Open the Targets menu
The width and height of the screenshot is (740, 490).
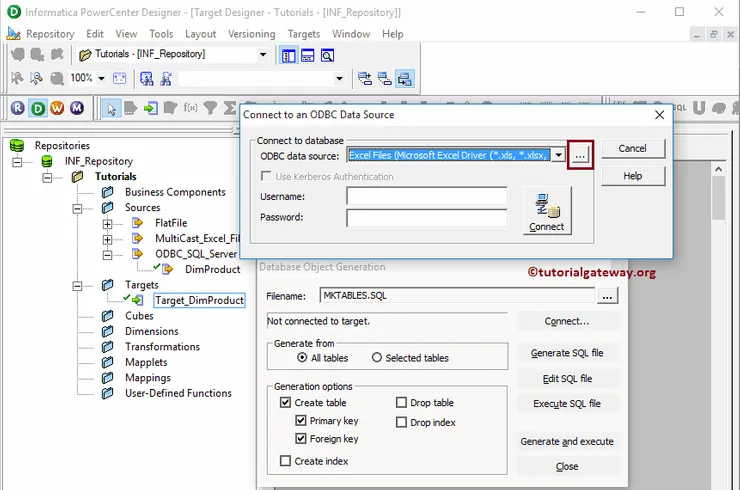(x=303, y=34)
